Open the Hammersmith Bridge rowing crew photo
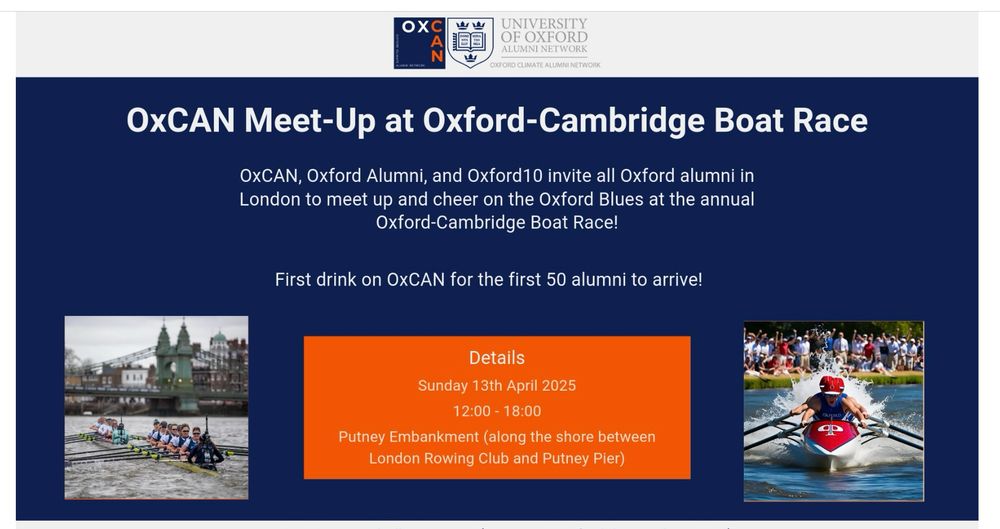The image size is (1000, 529). coord(156,407)
